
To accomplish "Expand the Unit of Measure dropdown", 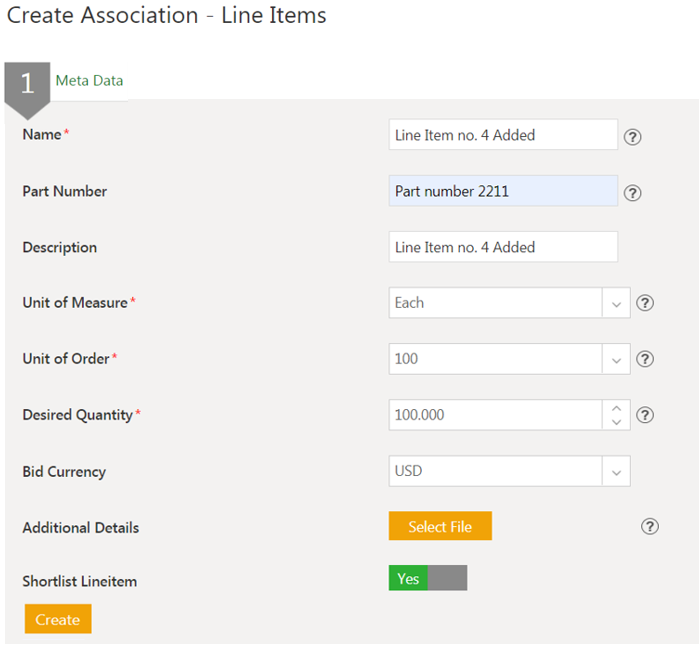I will pos(616,303).
